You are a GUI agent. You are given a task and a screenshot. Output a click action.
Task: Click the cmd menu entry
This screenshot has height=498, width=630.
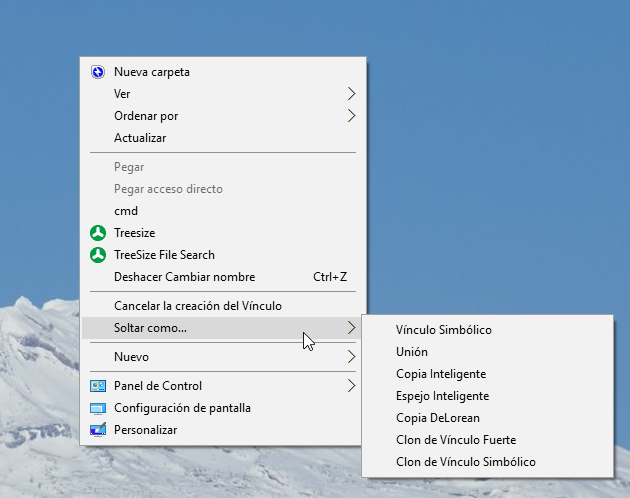tap(223, 211)
